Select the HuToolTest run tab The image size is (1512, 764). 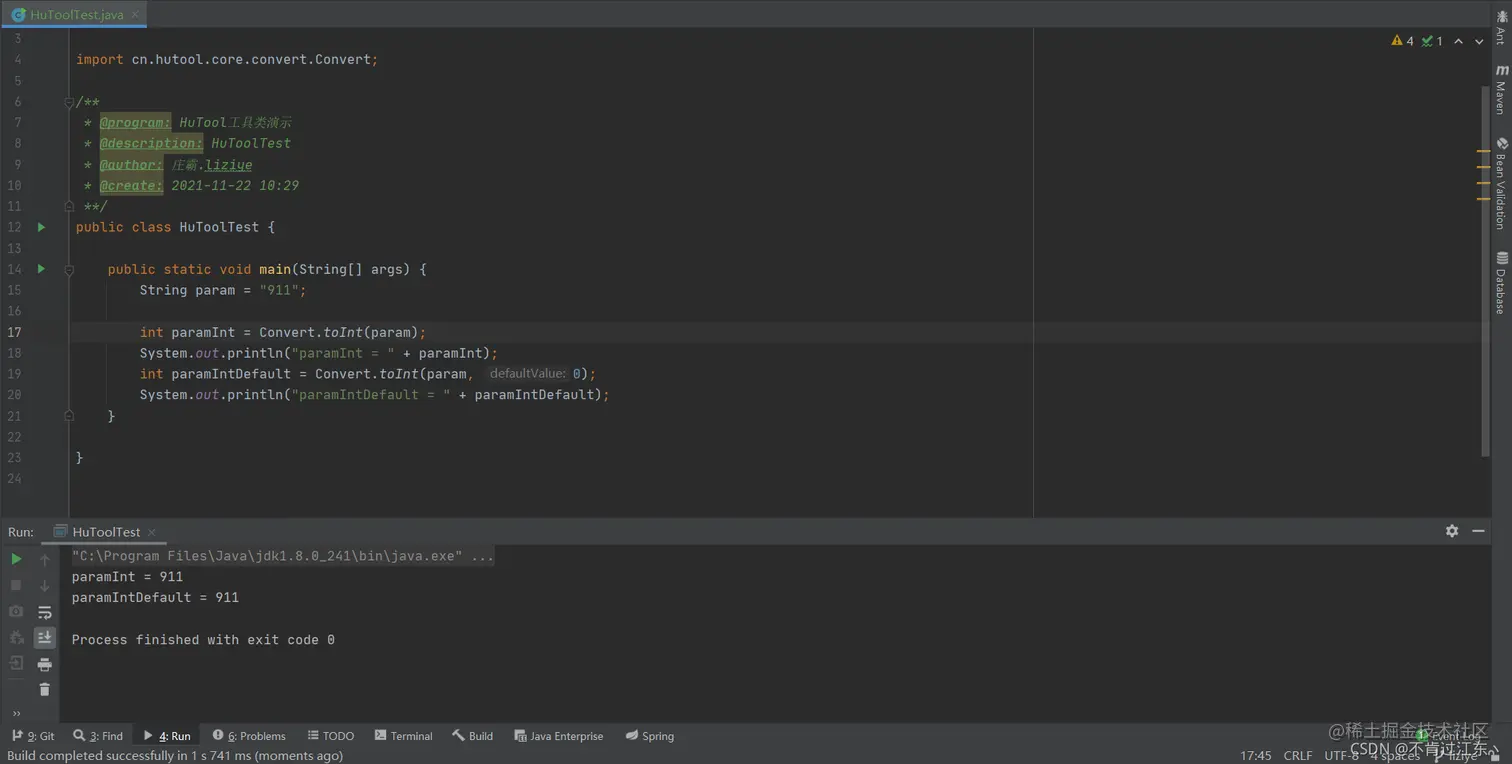point(106,532)
